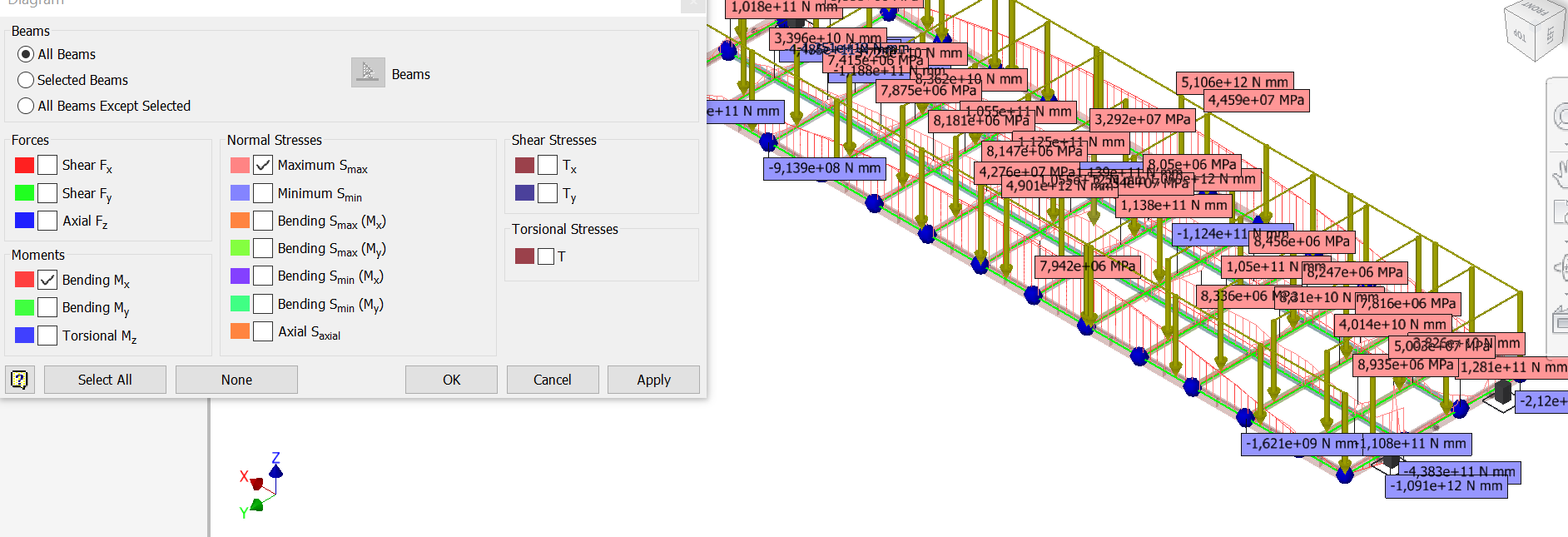1568x537 pixels.
Task: Click the 7,875e+06 MPa label
Action: (x=928, y=91)
